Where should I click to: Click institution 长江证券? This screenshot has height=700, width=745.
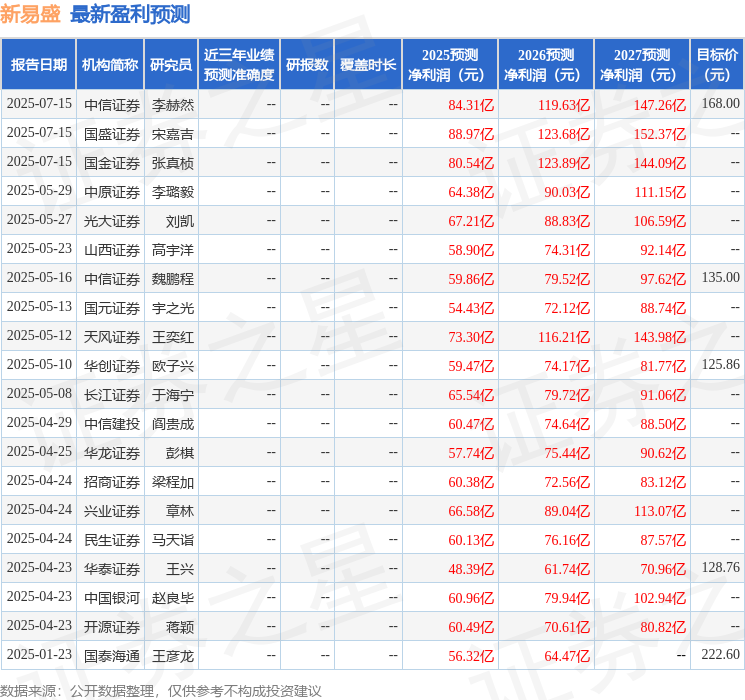[x=112, y=395]
